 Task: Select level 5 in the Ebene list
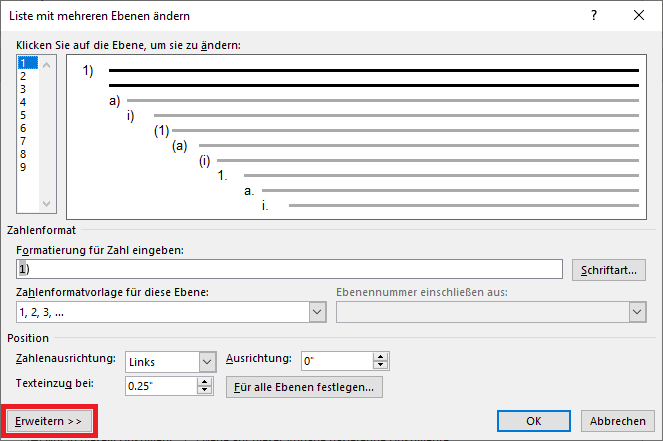coord(28,115)
